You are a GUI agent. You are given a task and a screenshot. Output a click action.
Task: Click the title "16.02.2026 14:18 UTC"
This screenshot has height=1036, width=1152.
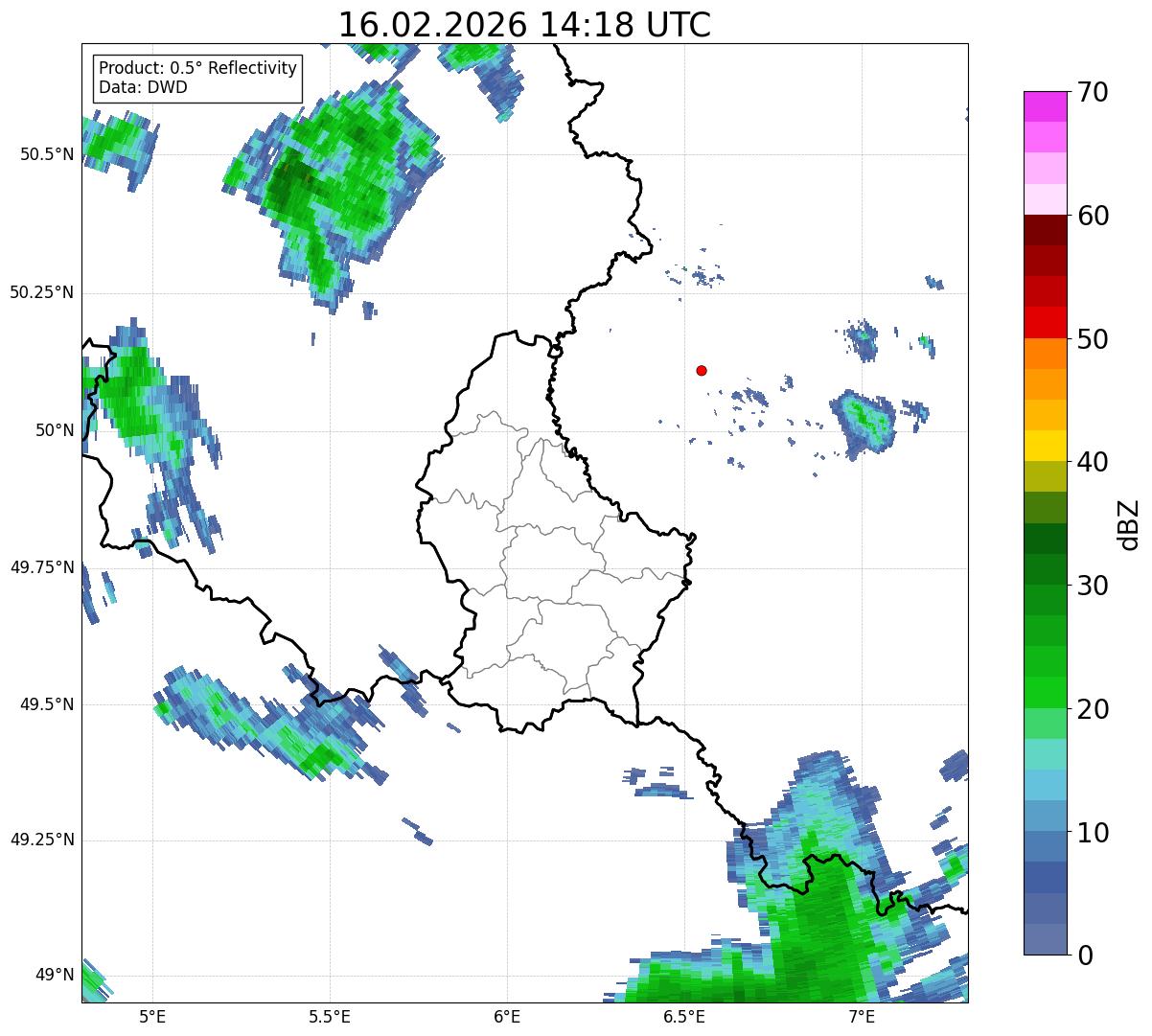point(524,25)
